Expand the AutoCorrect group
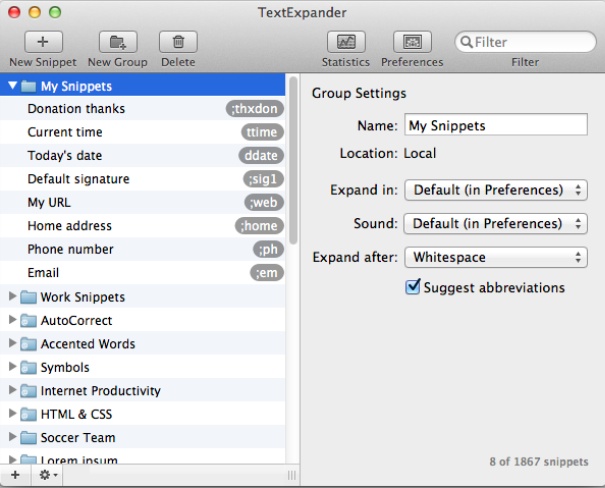Viewport: 605px width, 488px height. tap(12, 321)
